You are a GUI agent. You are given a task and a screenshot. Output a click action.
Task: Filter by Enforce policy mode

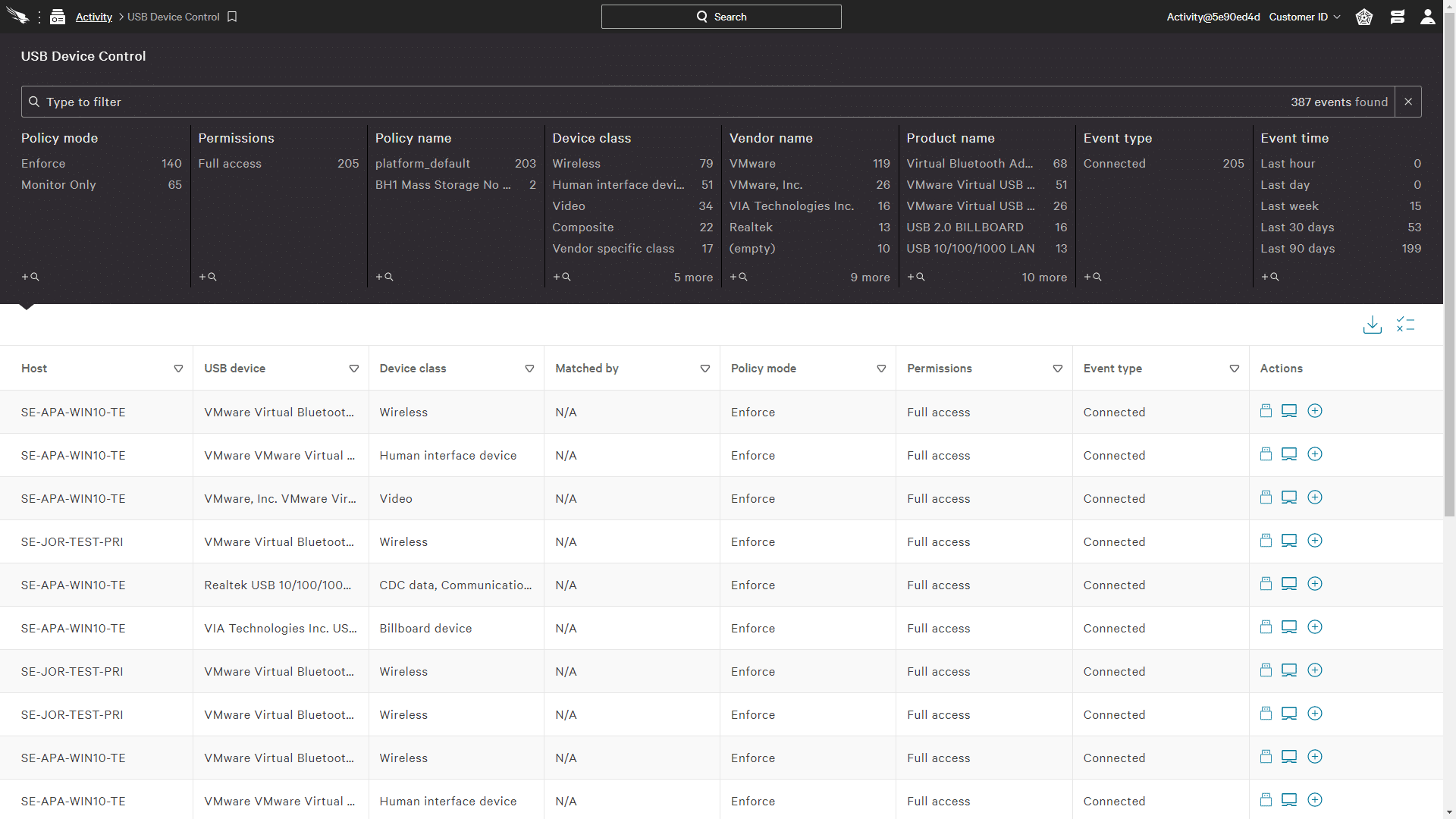coord(102,164)
